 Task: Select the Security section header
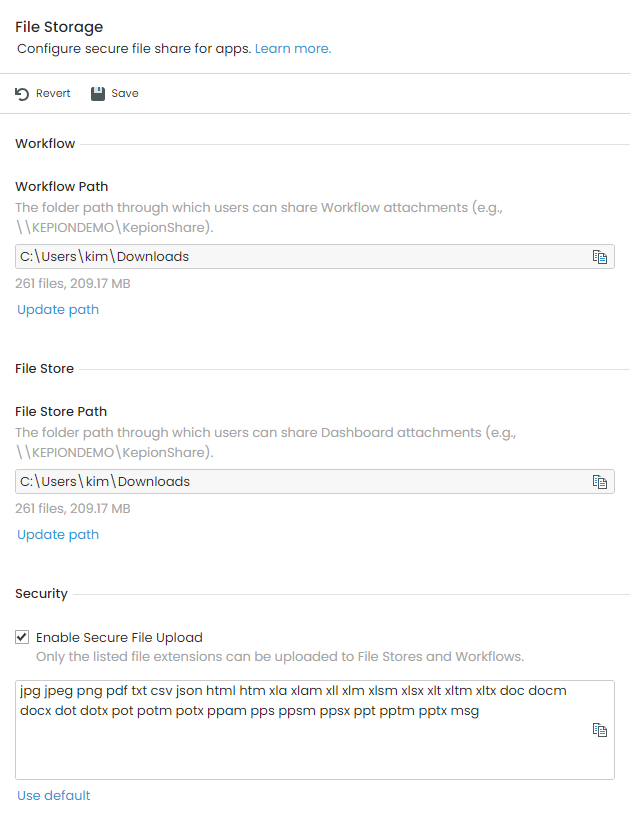[x=41, y=594]
